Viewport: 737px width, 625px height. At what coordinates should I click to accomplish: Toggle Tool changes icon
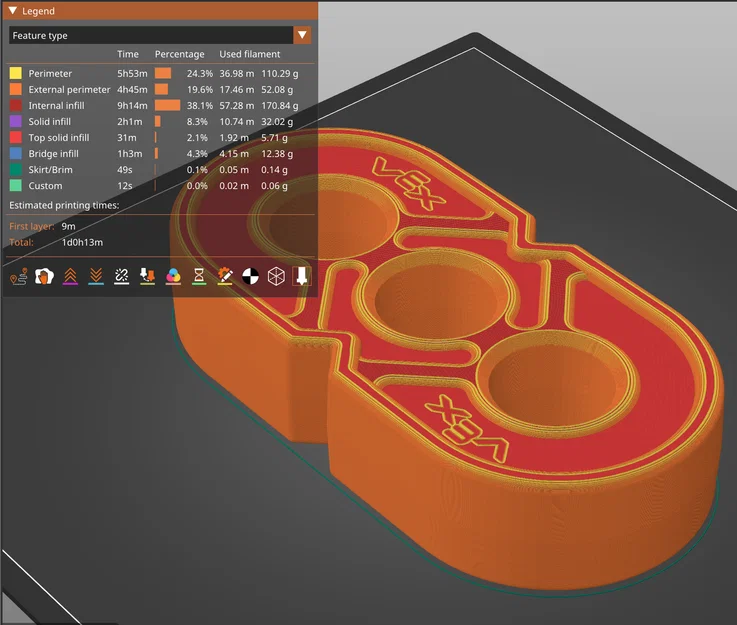pos(148,276)
